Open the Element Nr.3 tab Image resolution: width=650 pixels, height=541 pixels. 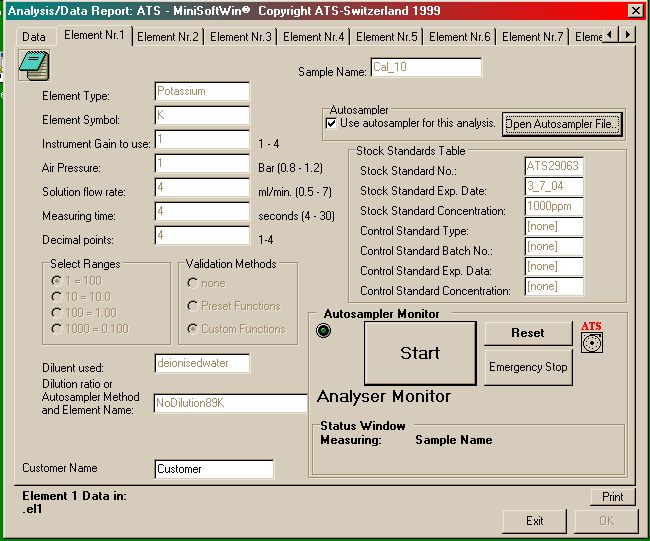pos(241,37)
